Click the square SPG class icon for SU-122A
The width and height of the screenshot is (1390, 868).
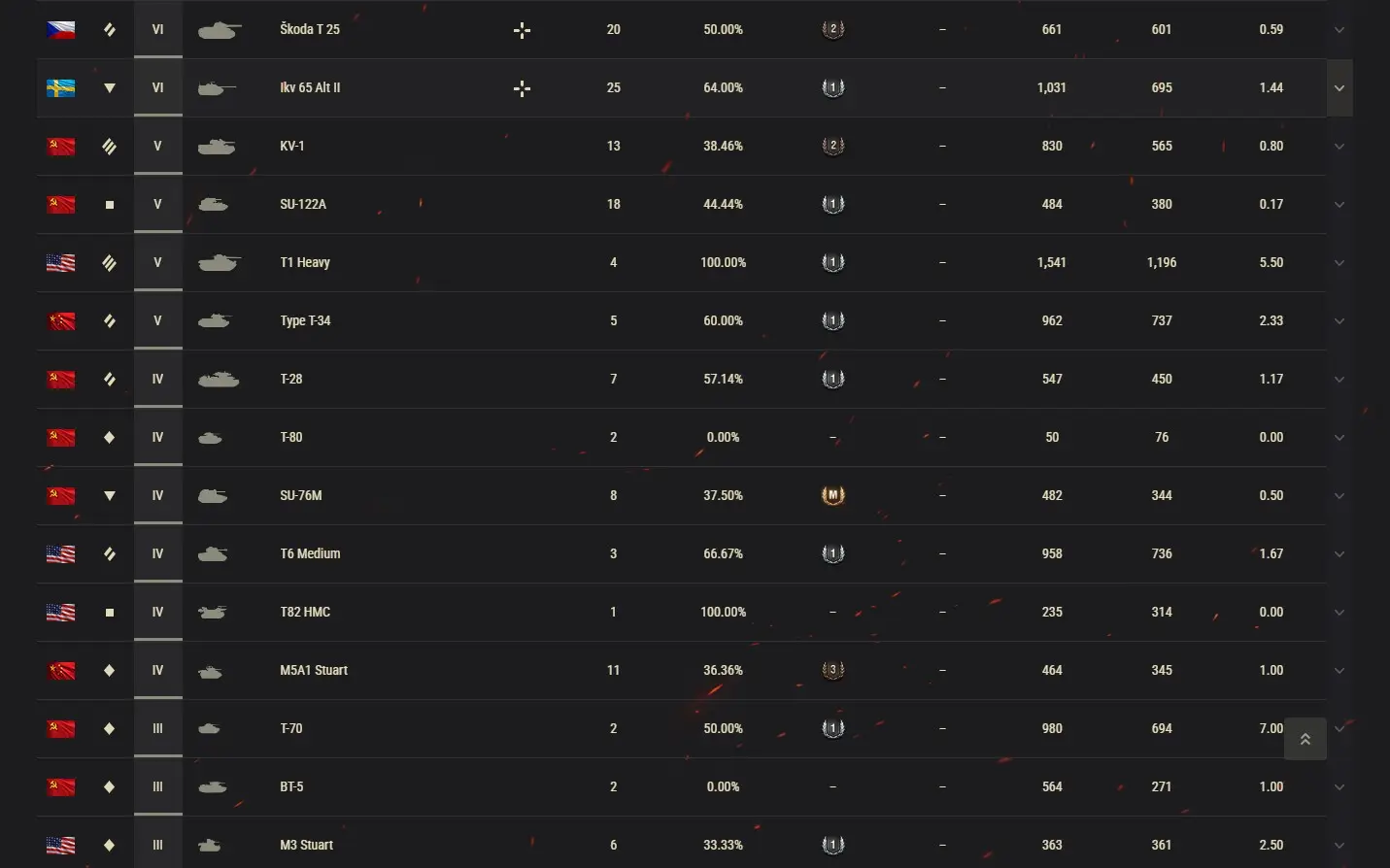coord(110,205)
